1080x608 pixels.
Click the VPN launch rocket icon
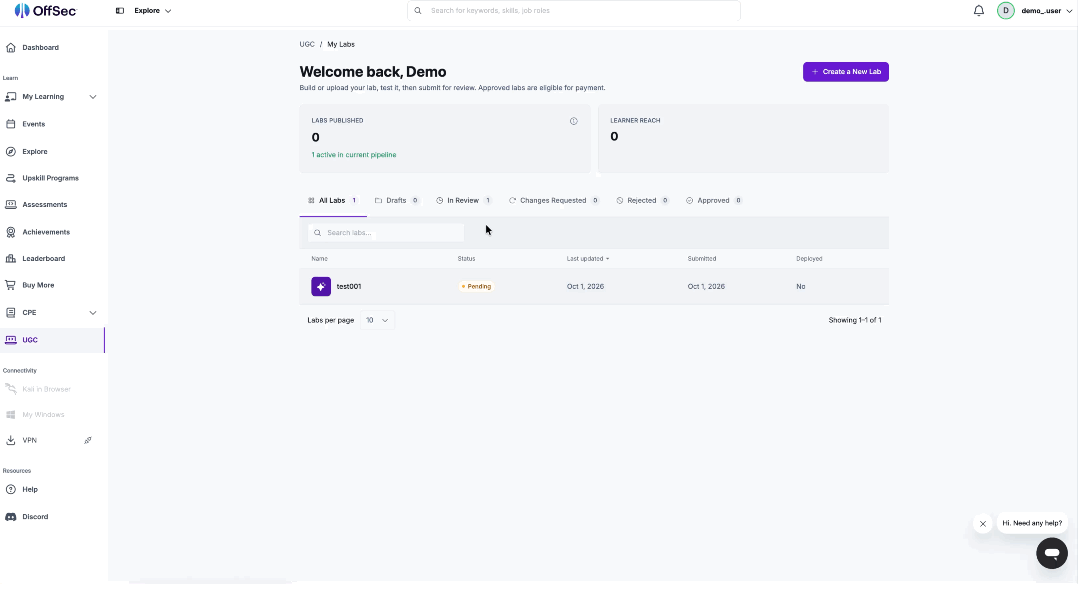87,441
